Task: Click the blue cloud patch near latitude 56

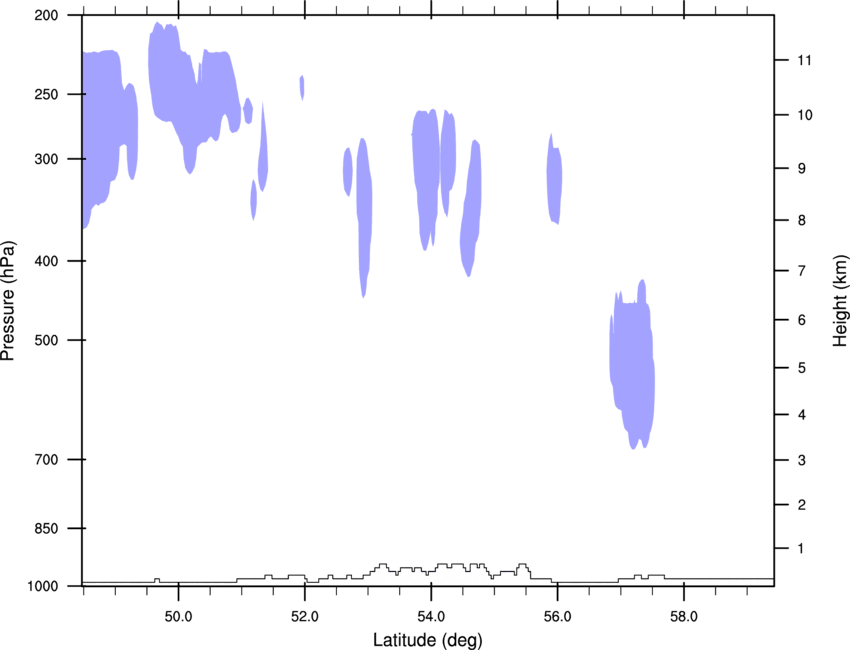Action: [x=554, y=179]
